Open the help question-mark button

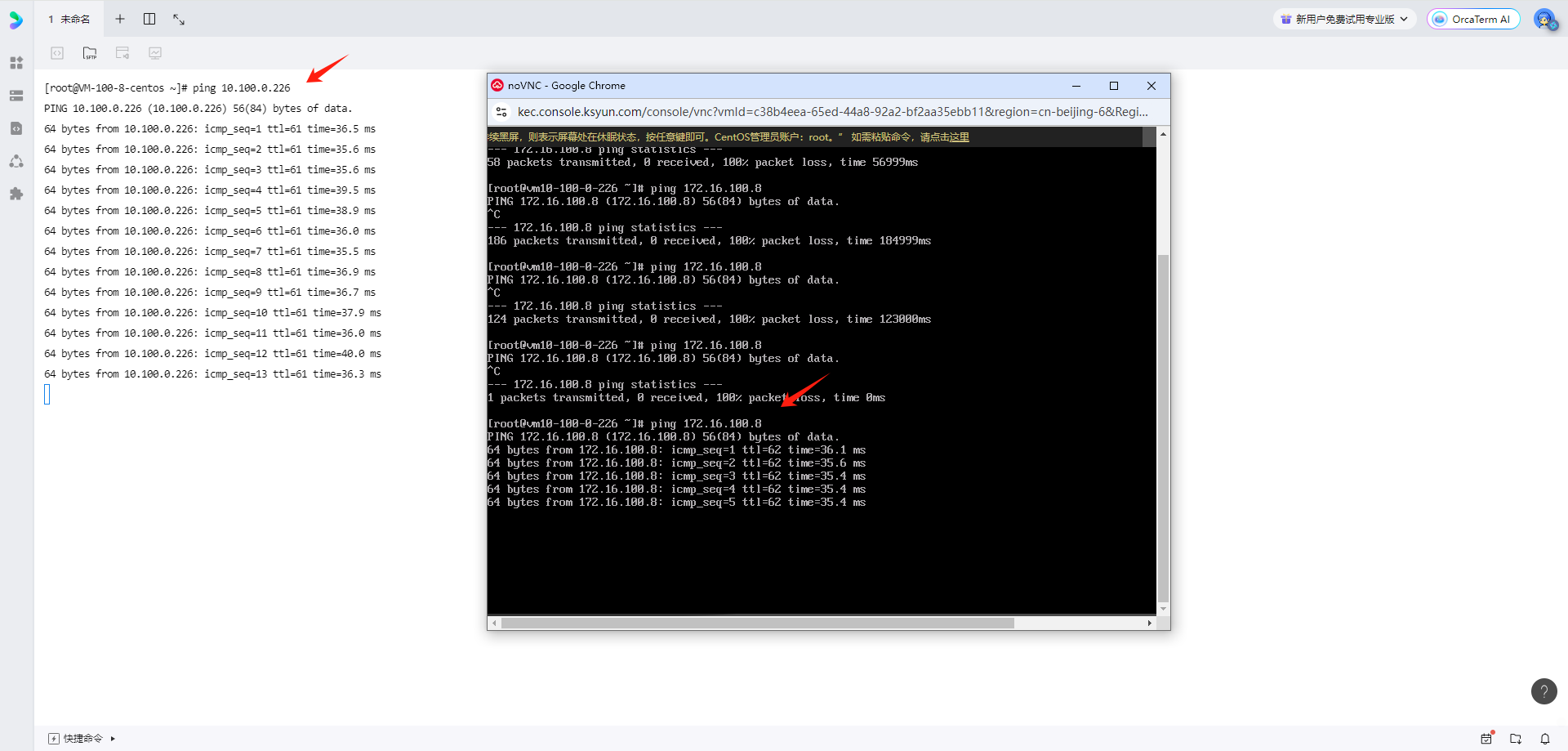point(1543,691)
